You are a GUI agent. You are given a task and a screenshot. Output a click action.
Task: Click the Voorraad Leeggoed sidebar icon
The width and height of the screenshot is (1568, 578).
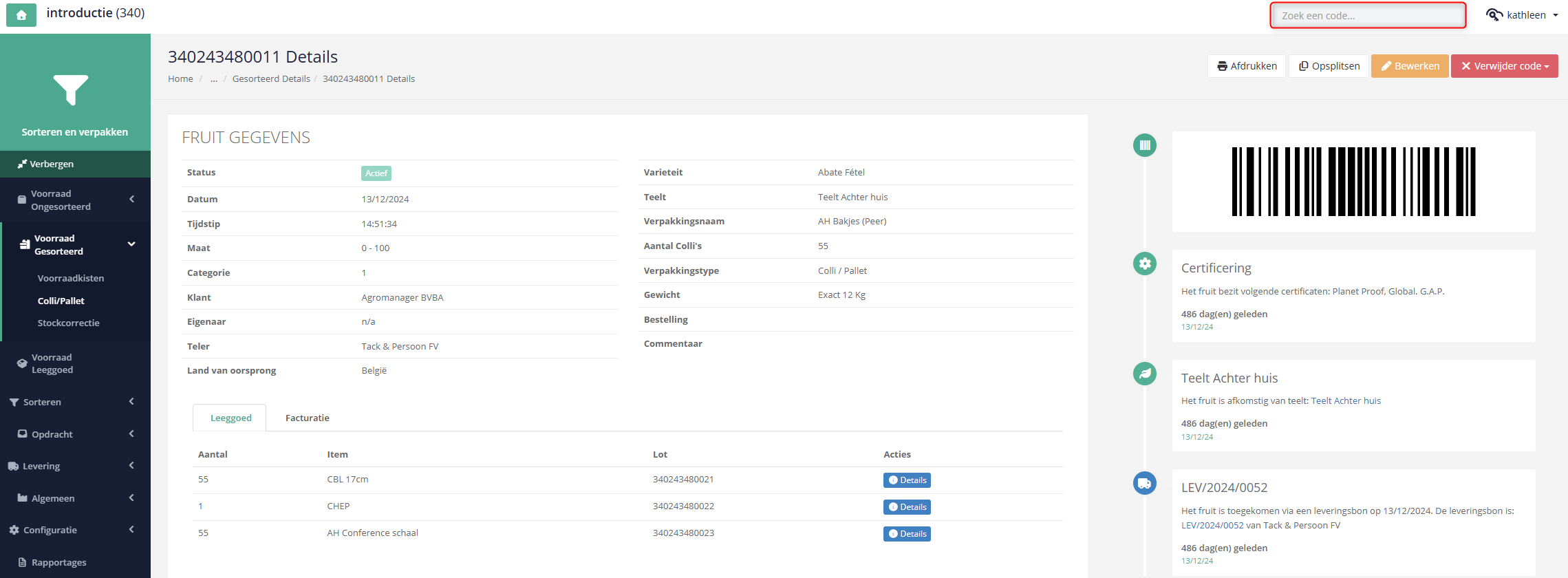22,363
